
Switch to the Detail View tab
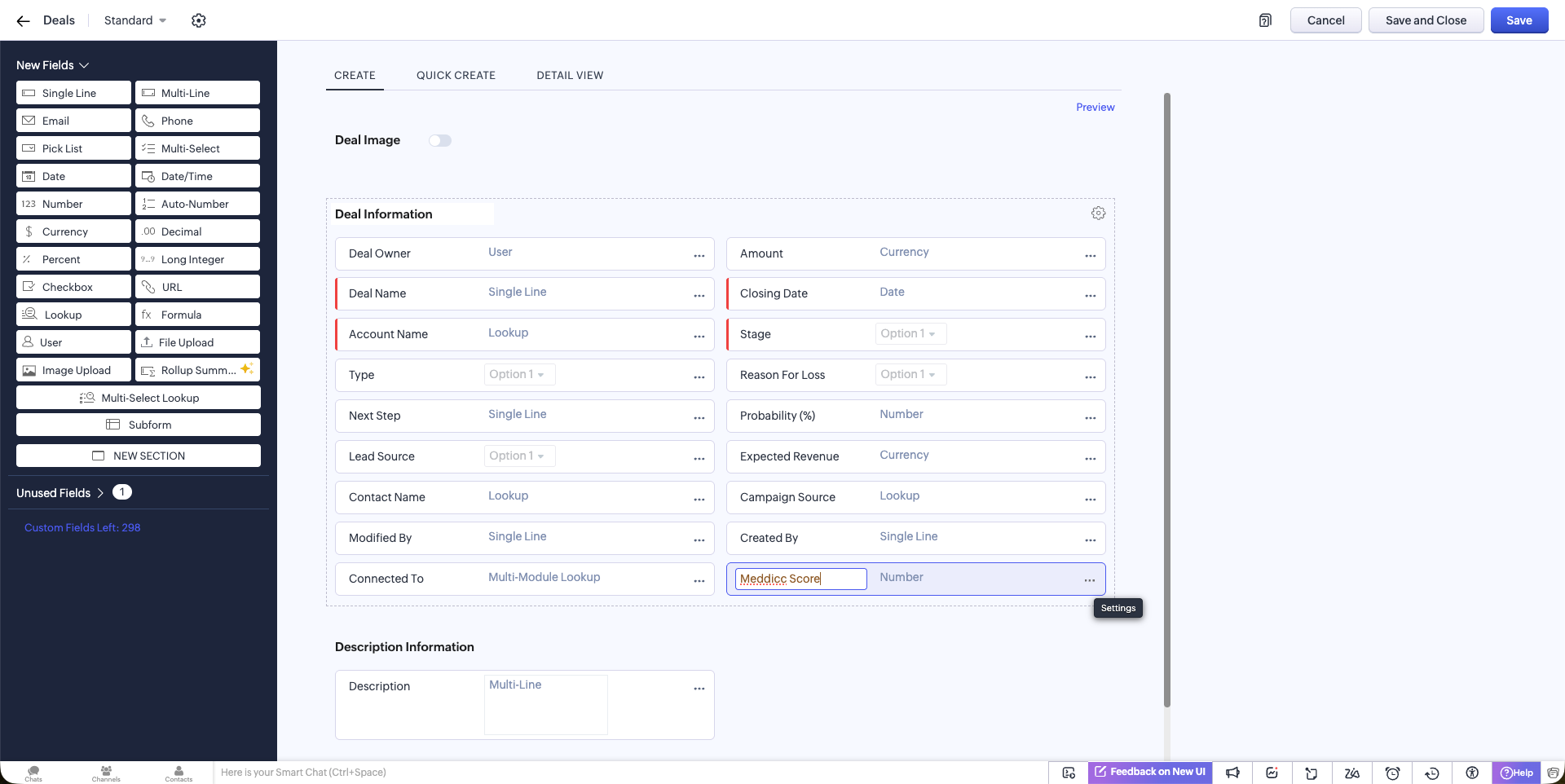(570, 75)
